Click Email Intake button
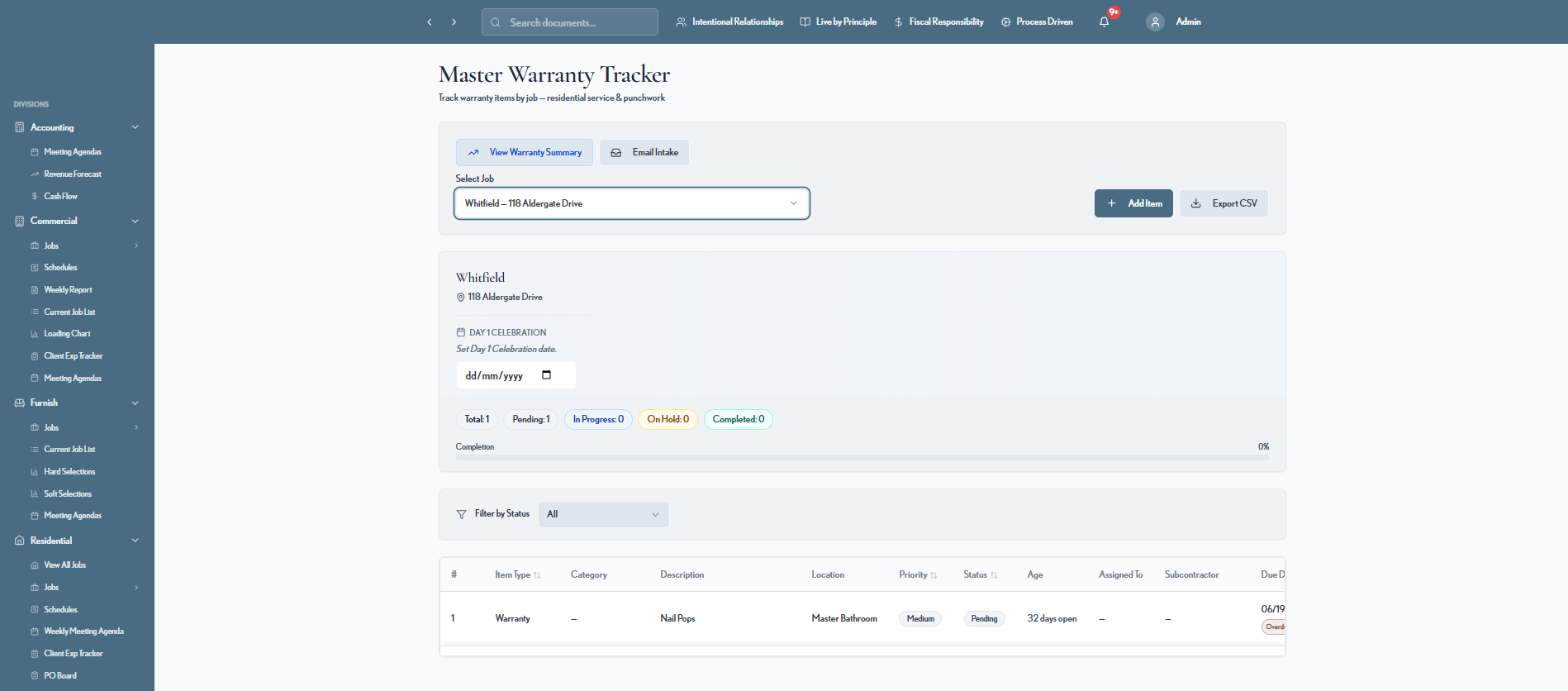This screenshot has width=1568, height=691. click(644, 152)
